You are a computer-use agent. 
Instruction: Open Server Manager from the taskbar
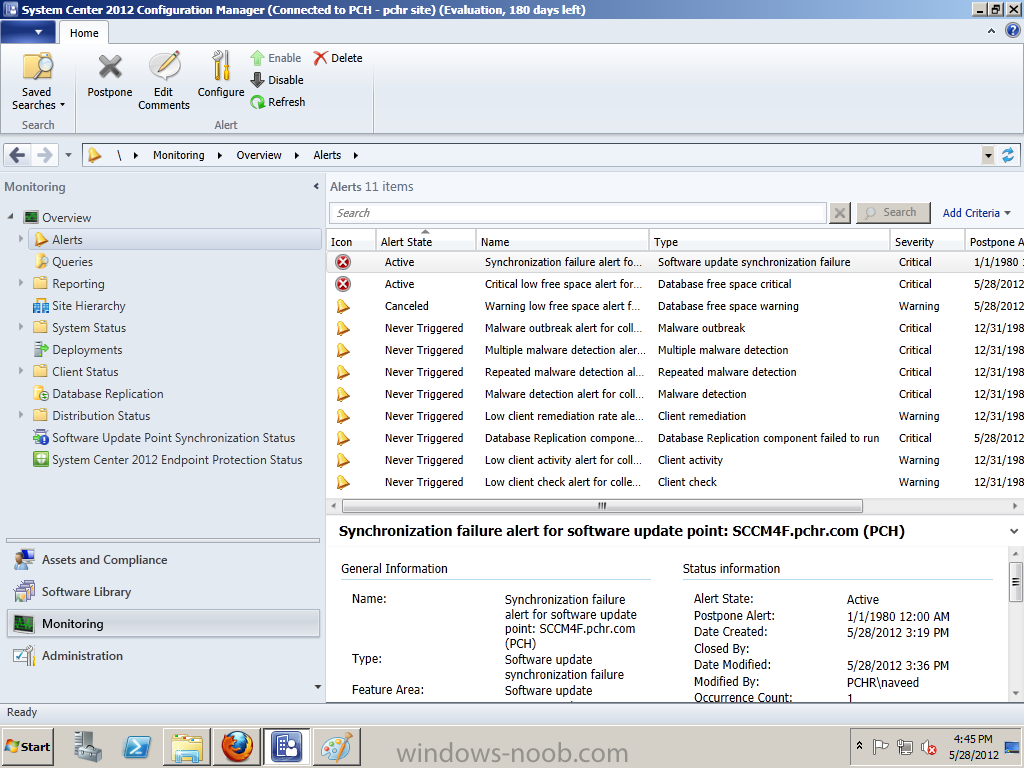pyautogui.click(x=88, y=746)
